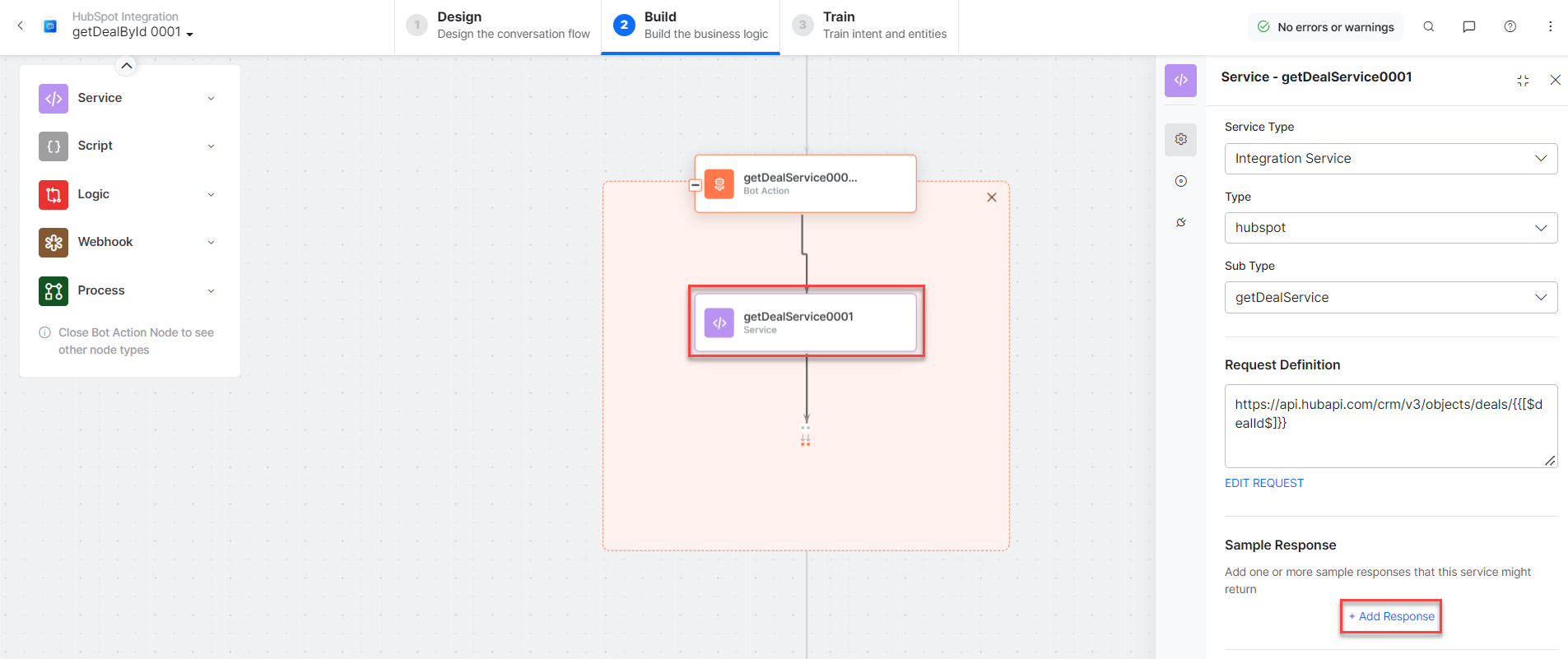Click the circle target icon in side strip
The height and width of the screenshot is (659, 1568).
tap(1180, 181)
